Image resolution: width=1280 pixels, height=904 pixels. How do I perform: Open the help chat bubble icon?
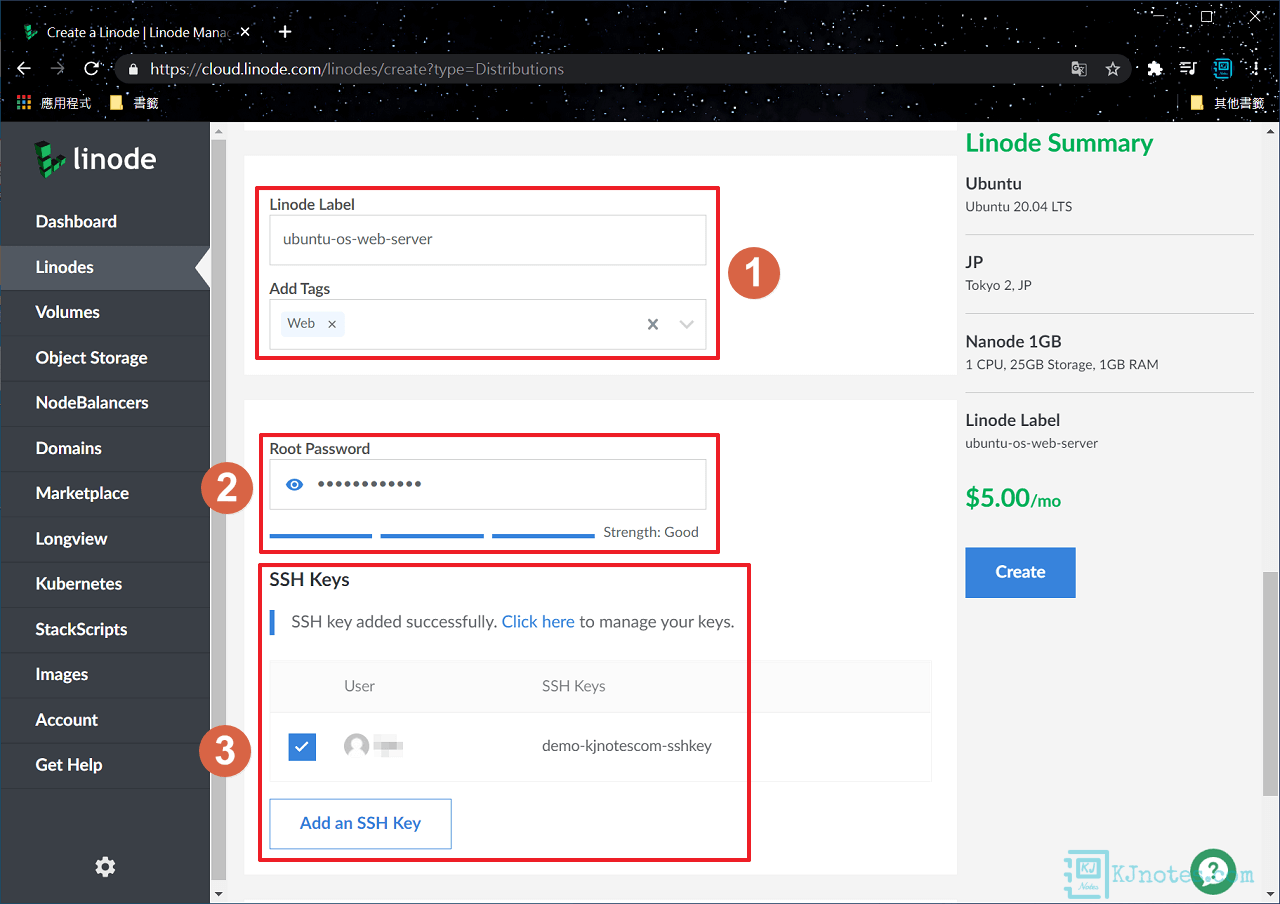pyautogui.click(x=1213, y=871)
